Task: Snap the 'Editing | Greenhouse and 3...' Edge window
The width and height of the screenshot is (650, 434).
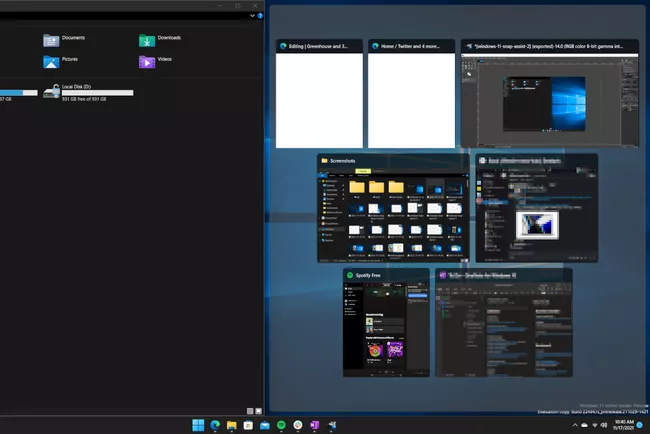Action: pos(319,94)
